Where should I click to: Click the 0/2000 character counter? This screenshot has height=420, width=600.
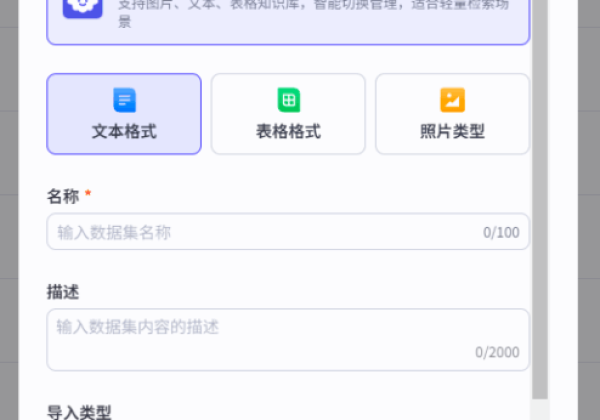(x=497, y=352)
